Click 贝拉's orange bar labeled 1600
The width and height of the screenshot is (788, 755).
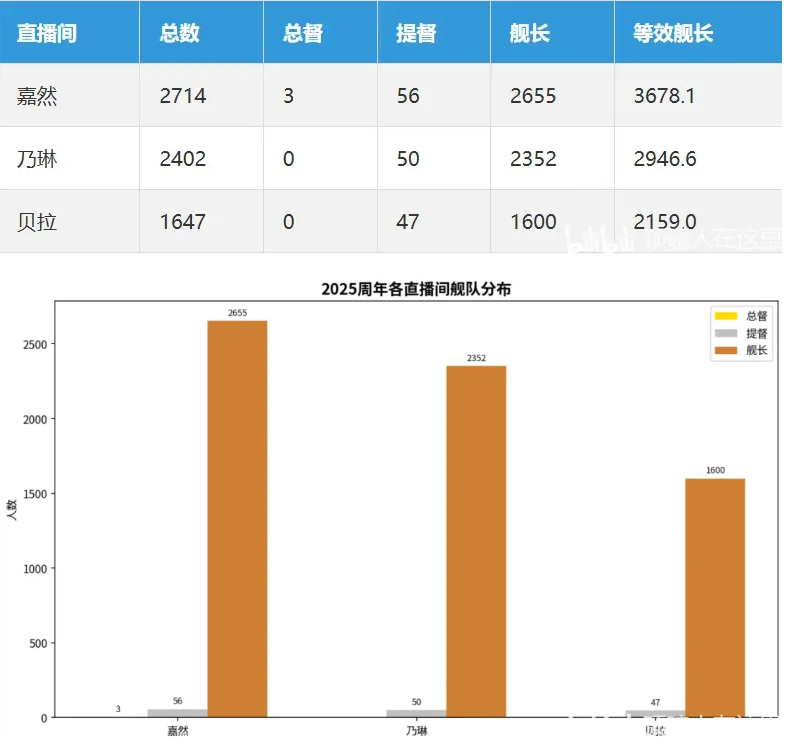click(x=715, y=598)
